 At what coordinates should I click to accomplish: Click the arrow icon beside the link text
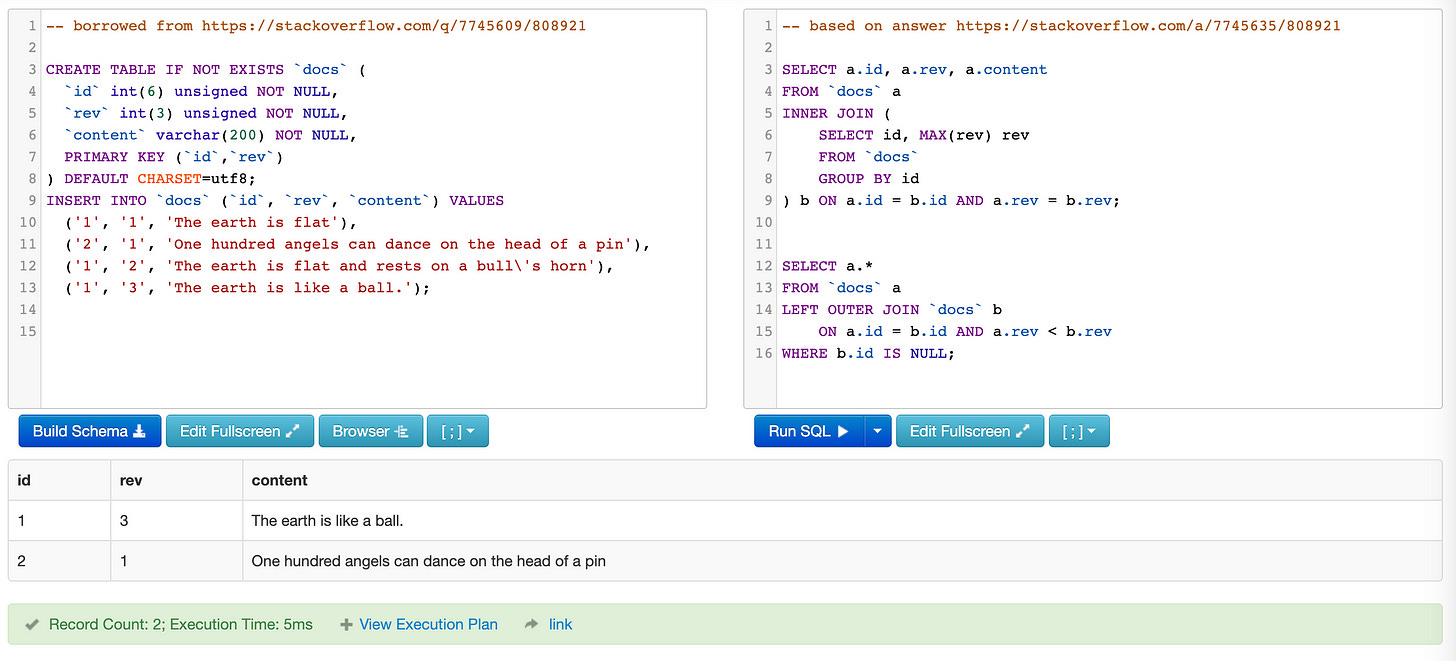point(530,623)
